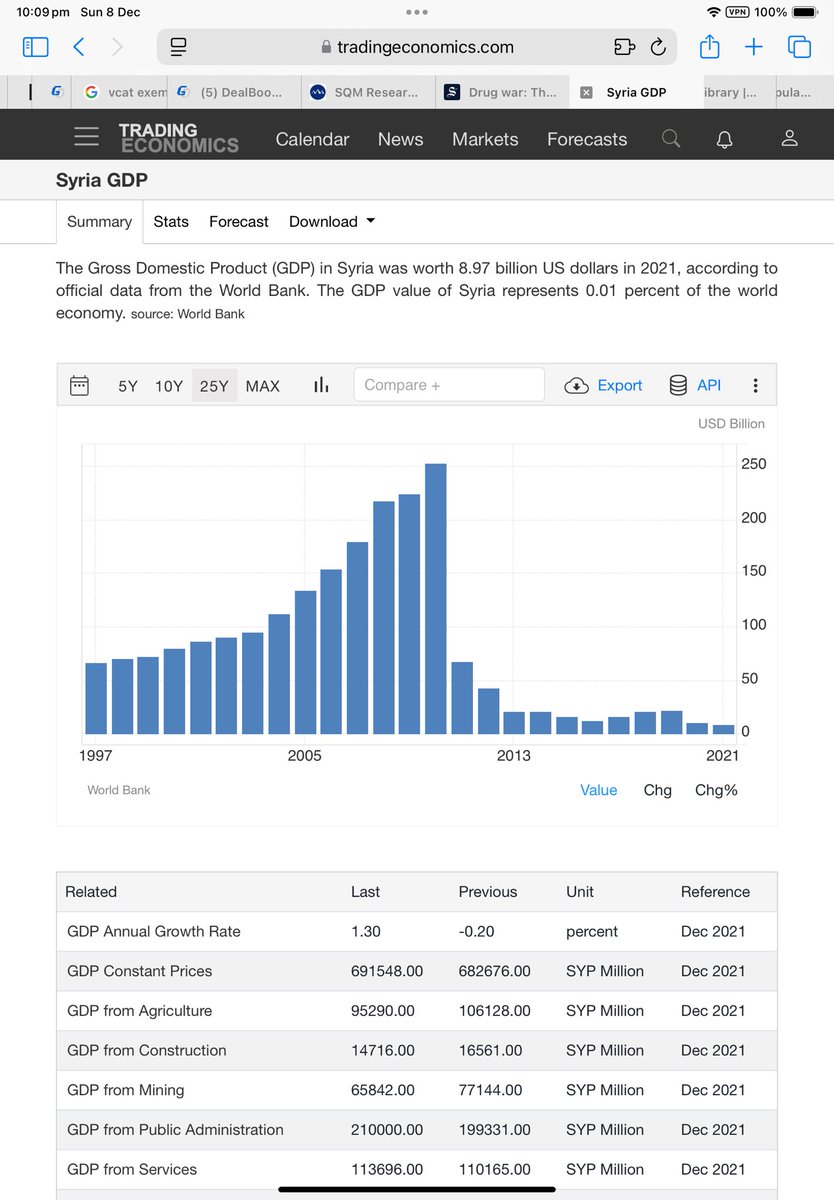
Task: Set chart range to 25Y
Action: (214, 386)
